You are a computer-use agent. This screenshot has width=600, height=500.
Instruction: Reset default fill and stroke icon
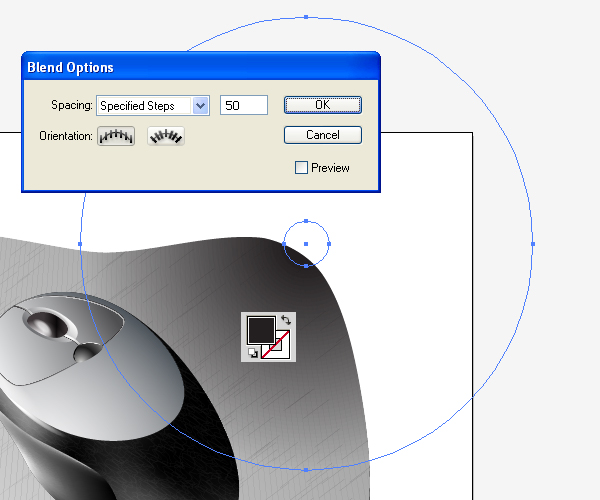[x=253, y=352]
